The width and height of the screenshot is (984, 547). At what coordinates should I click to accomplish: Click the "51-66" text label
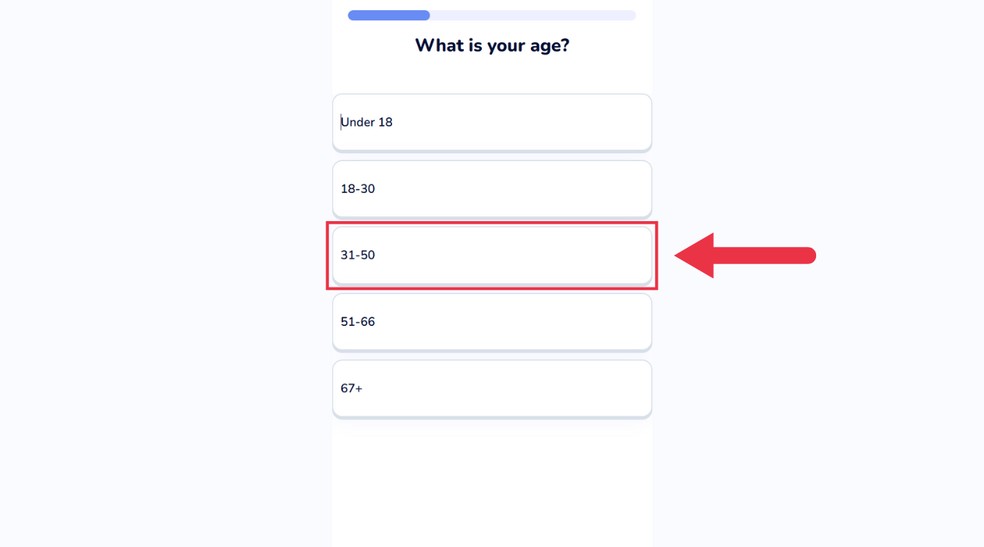358,322
